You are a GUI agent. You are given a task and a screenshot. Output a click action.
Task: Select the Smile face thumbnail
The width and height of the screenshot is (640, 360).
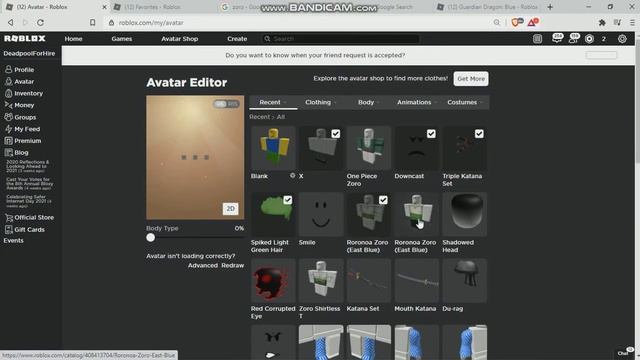point(321,214)
